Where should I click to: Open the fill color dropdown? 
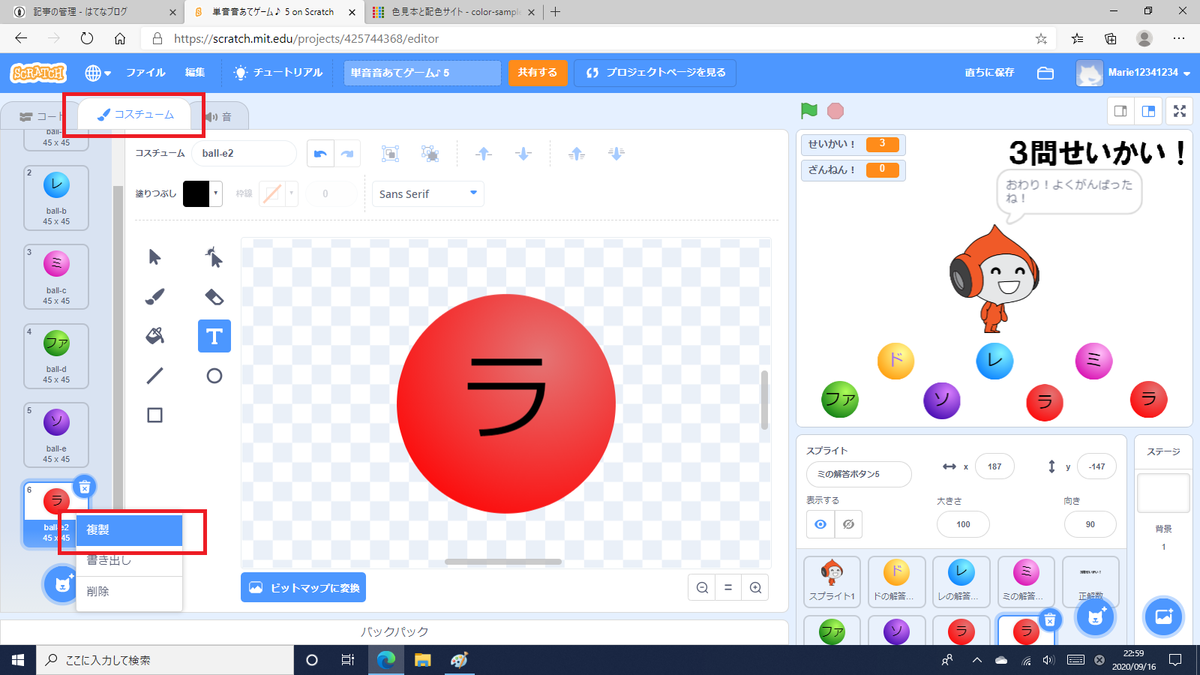pyautogui.click(x=202, y=194)
